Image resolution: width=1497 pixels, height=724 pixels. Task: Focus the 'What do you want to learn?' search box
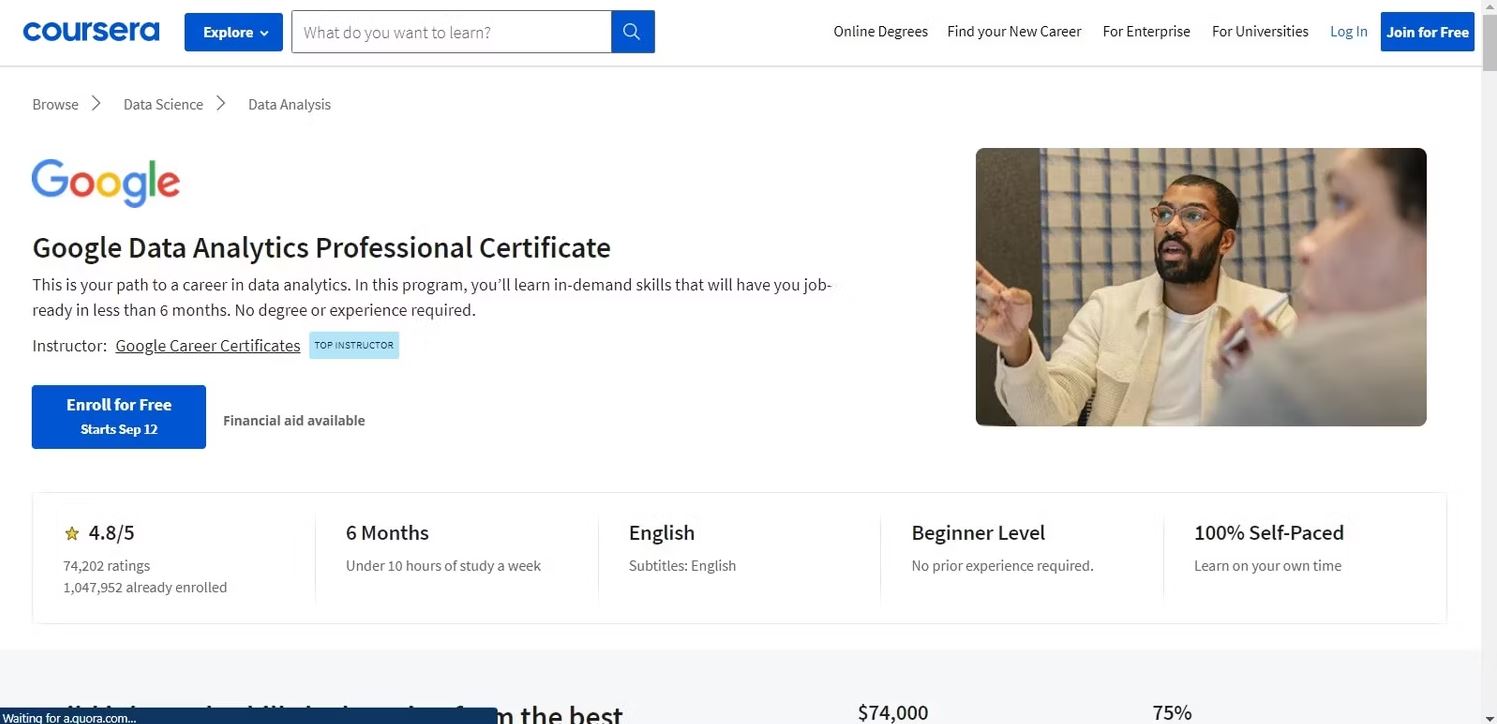451,32
